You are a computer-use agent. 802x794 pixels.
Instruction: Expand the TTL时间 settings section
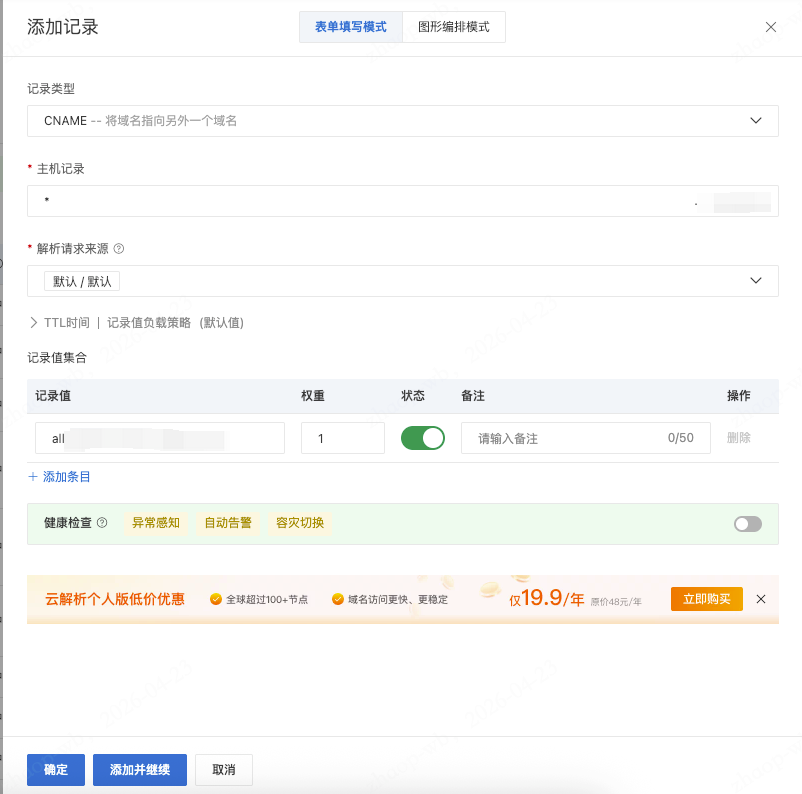coord(34,323)
